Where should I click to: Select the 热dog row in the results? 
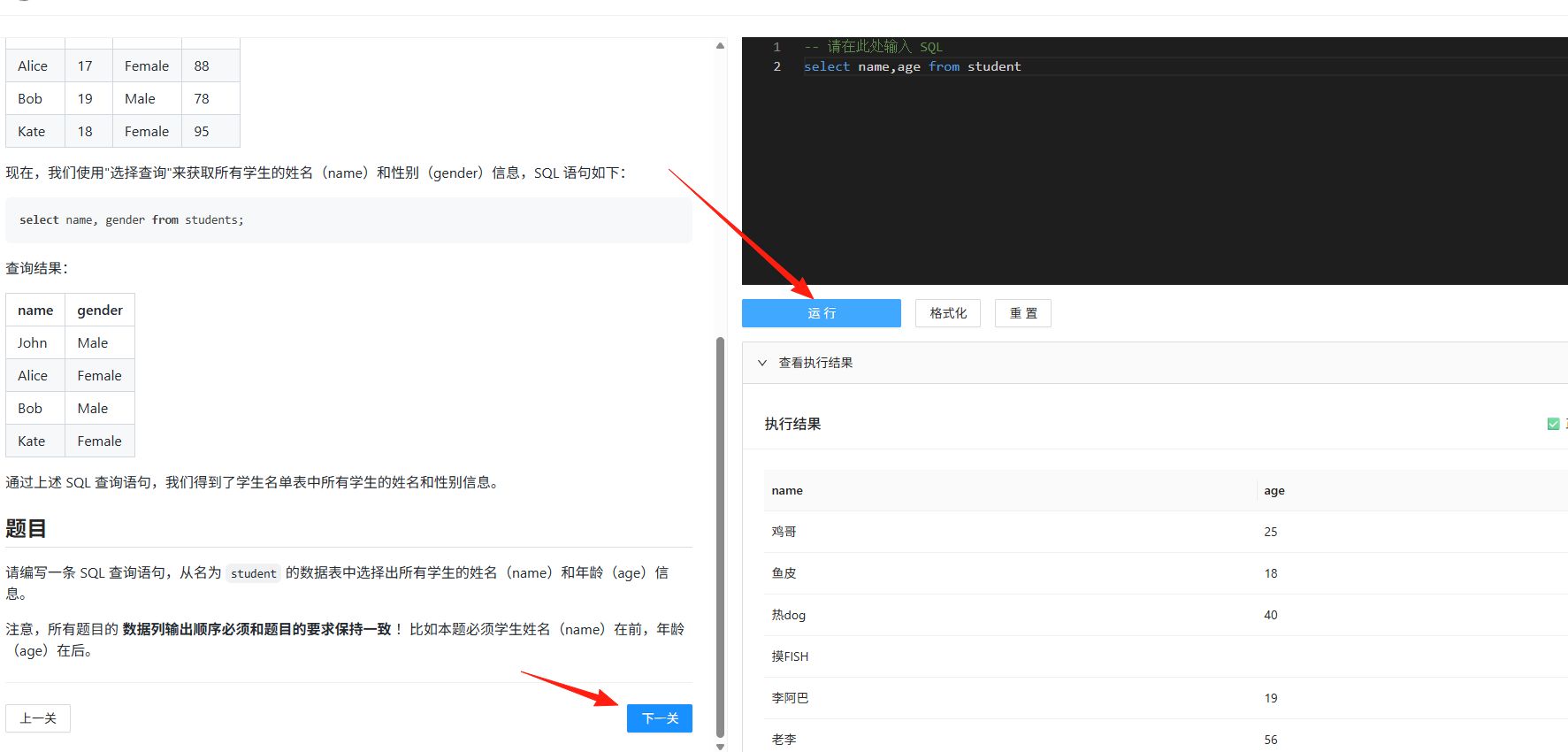[x=1166, y=615]
